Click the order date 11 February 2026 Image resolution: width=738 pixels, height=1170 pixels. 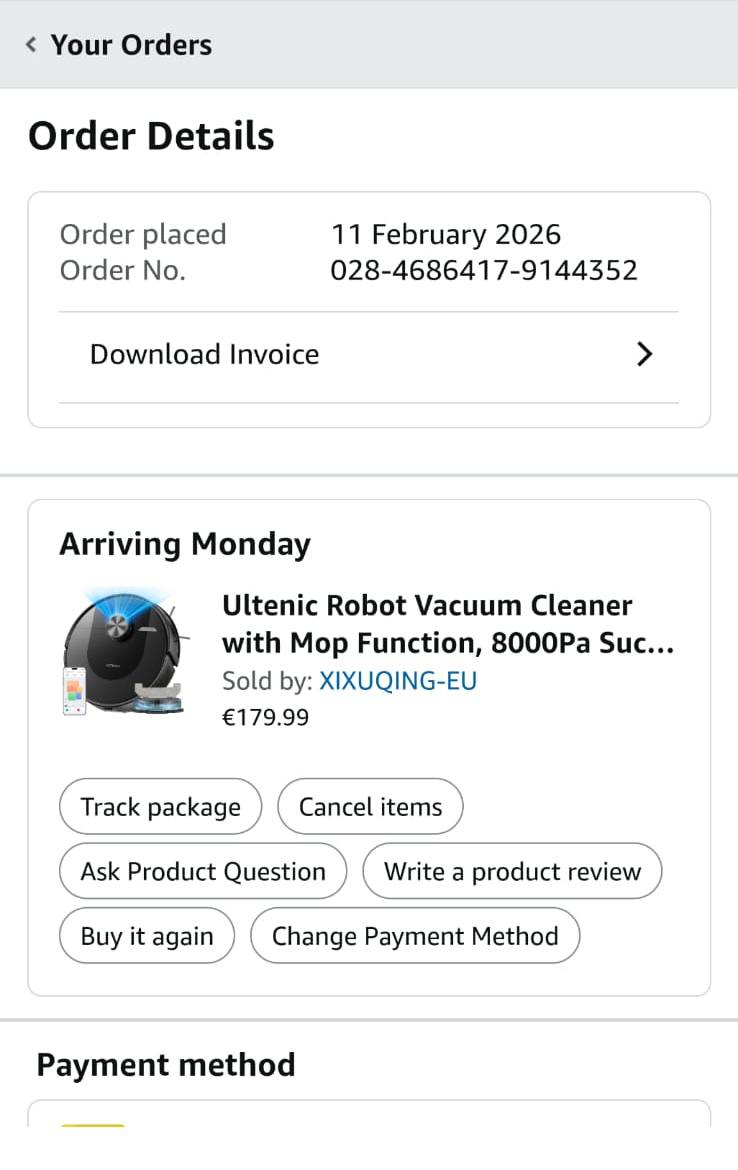(446, 234)
